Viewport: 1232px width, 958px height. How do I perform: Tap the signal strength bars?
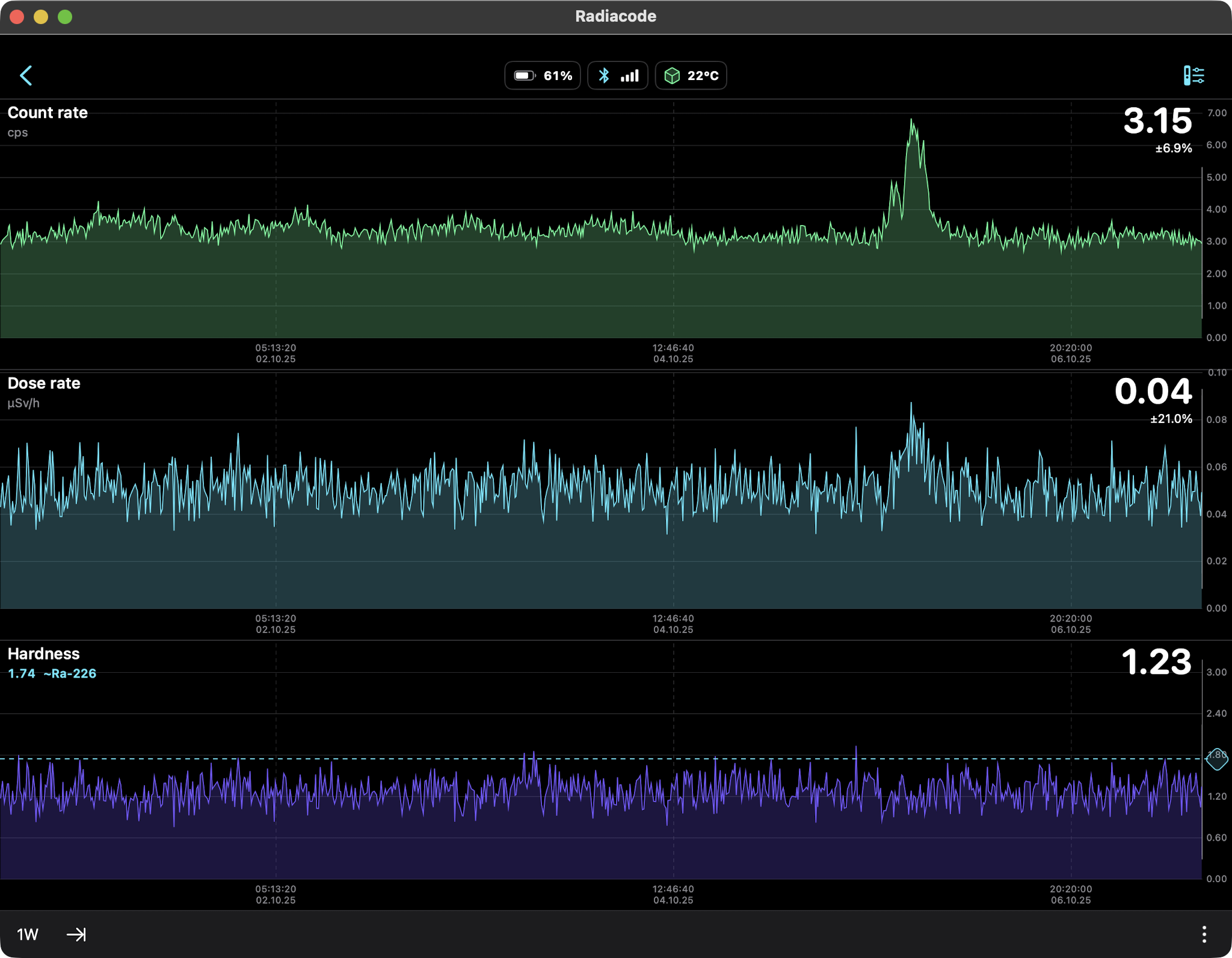pyautogui.click(x=629, y=76)
